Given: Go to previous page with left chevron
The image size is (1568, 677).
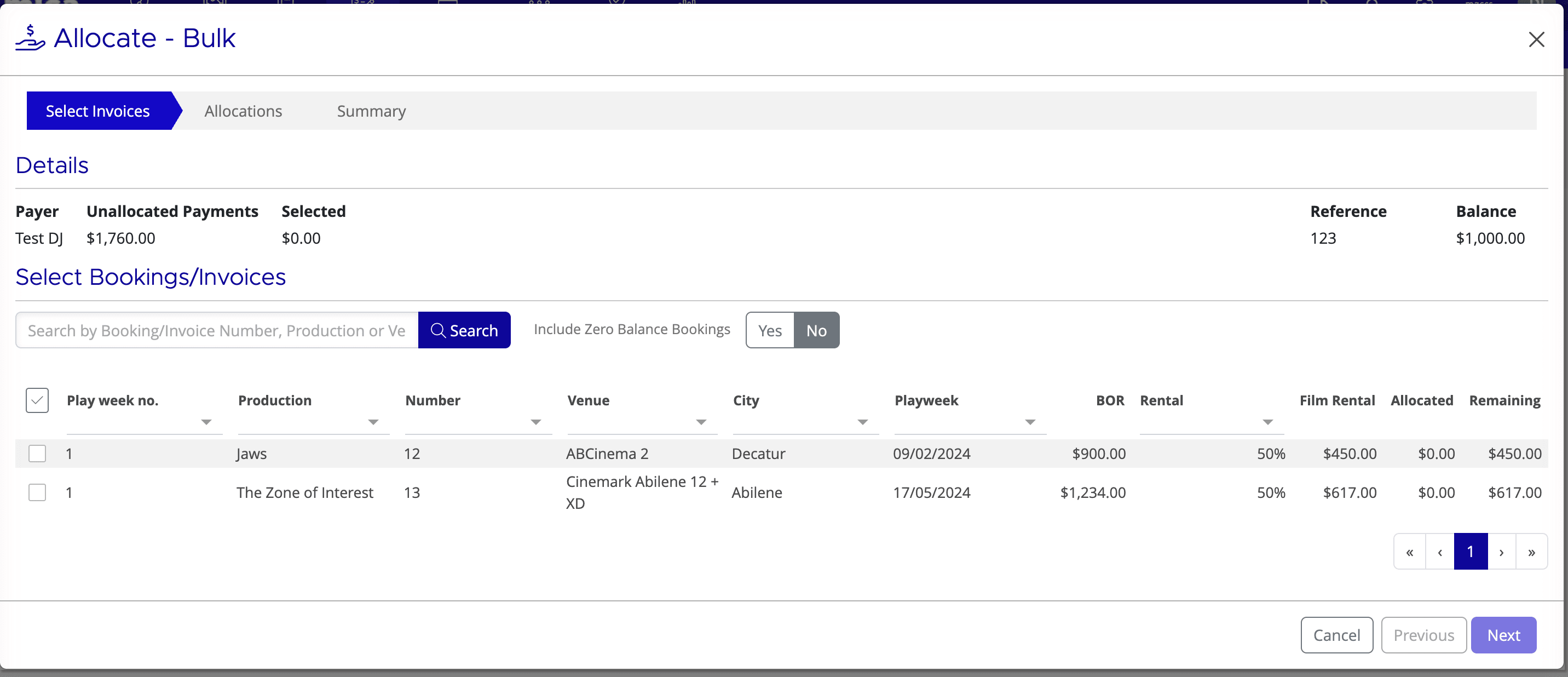Looking at the screenshot, I should click(x=1440, y=552).
